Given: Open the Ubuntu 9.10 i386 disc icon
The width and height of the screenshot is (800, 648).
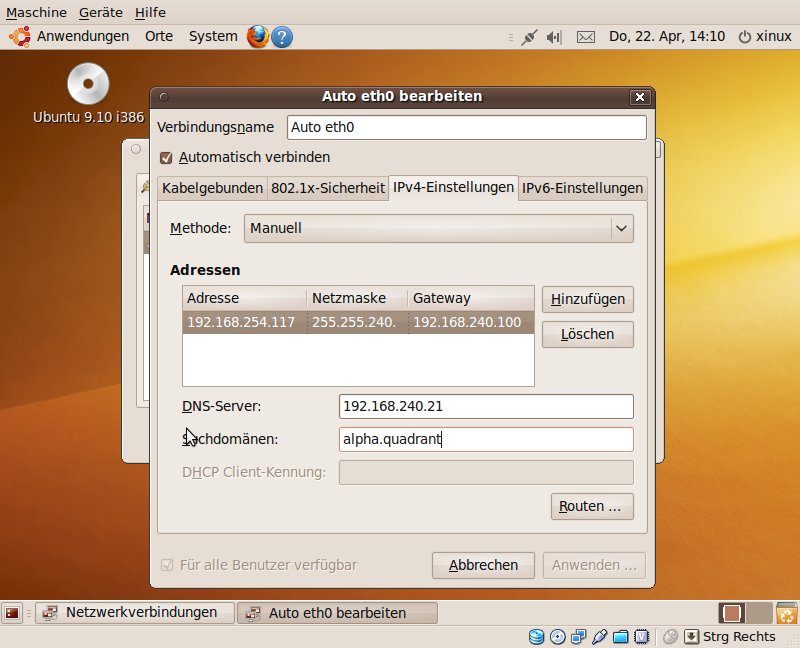Looking at the screenshot, I should (x=88, y=83).
